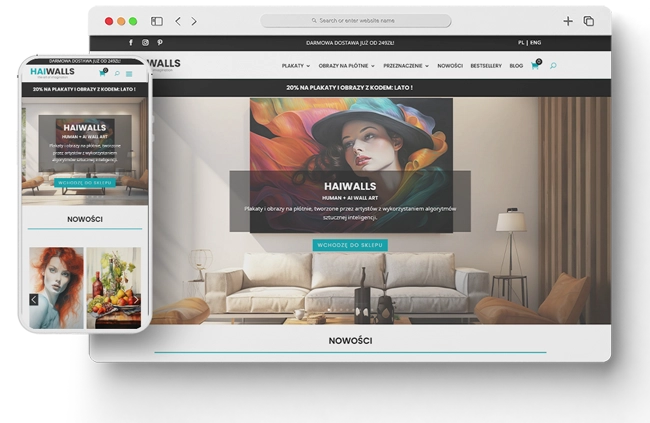Expand the OBRAZY NA PŁÓTNIE dropdown
This screenshot has width=650, height=423.
(x=347, y=66)
